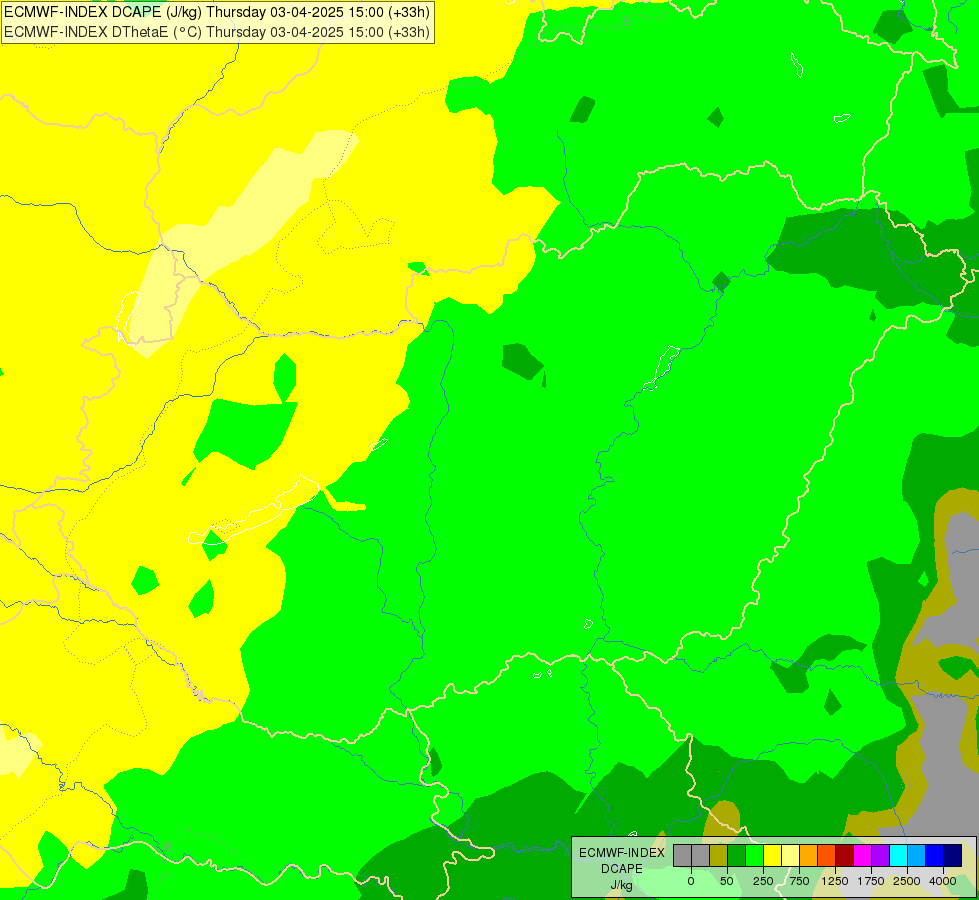
Task: Click the dark red legend swatch
Action: pos(845,855)
